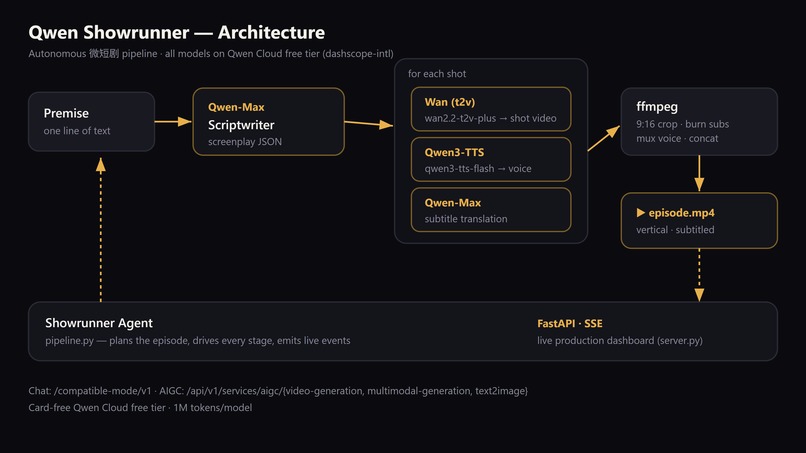The image size is (806, 453).
Task: Select the Qwen-Max subtitle translation box
Action: (491, 210)
